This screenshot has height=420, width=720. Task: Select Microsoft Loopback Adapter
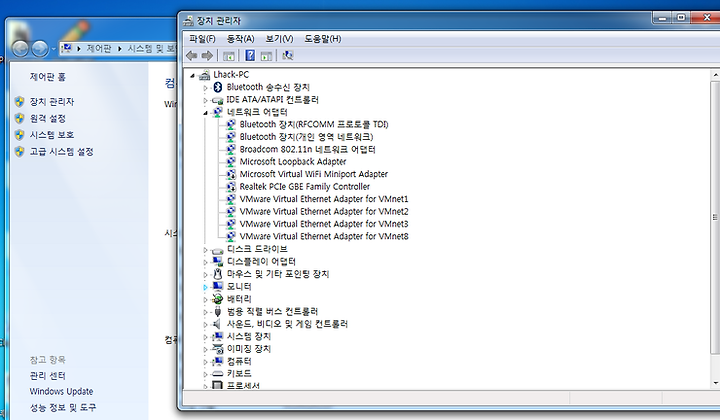[x=293, y=162]
